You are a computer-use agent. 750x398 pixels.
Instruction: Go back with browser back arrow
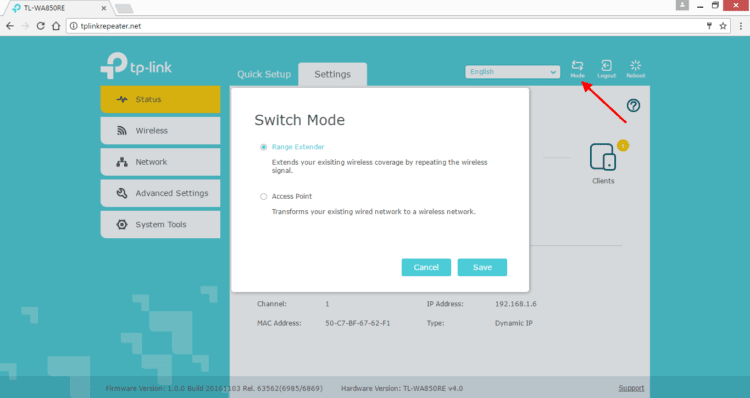(x=10, y=26)
